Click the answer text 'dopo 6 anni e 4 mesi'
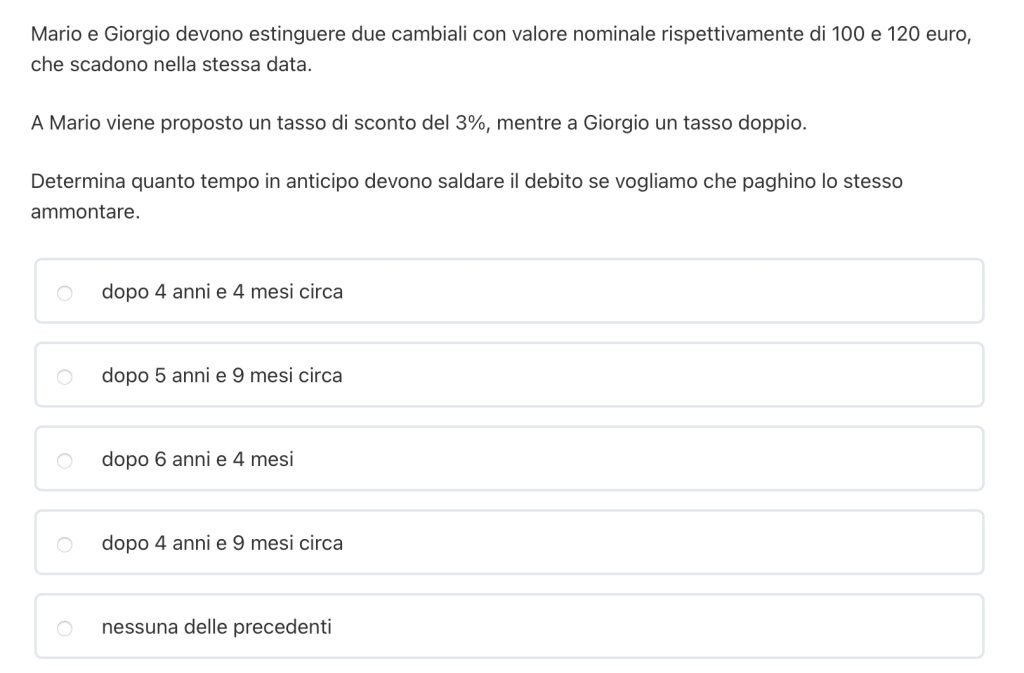The image size is (1024, 673). coord(198,460)
